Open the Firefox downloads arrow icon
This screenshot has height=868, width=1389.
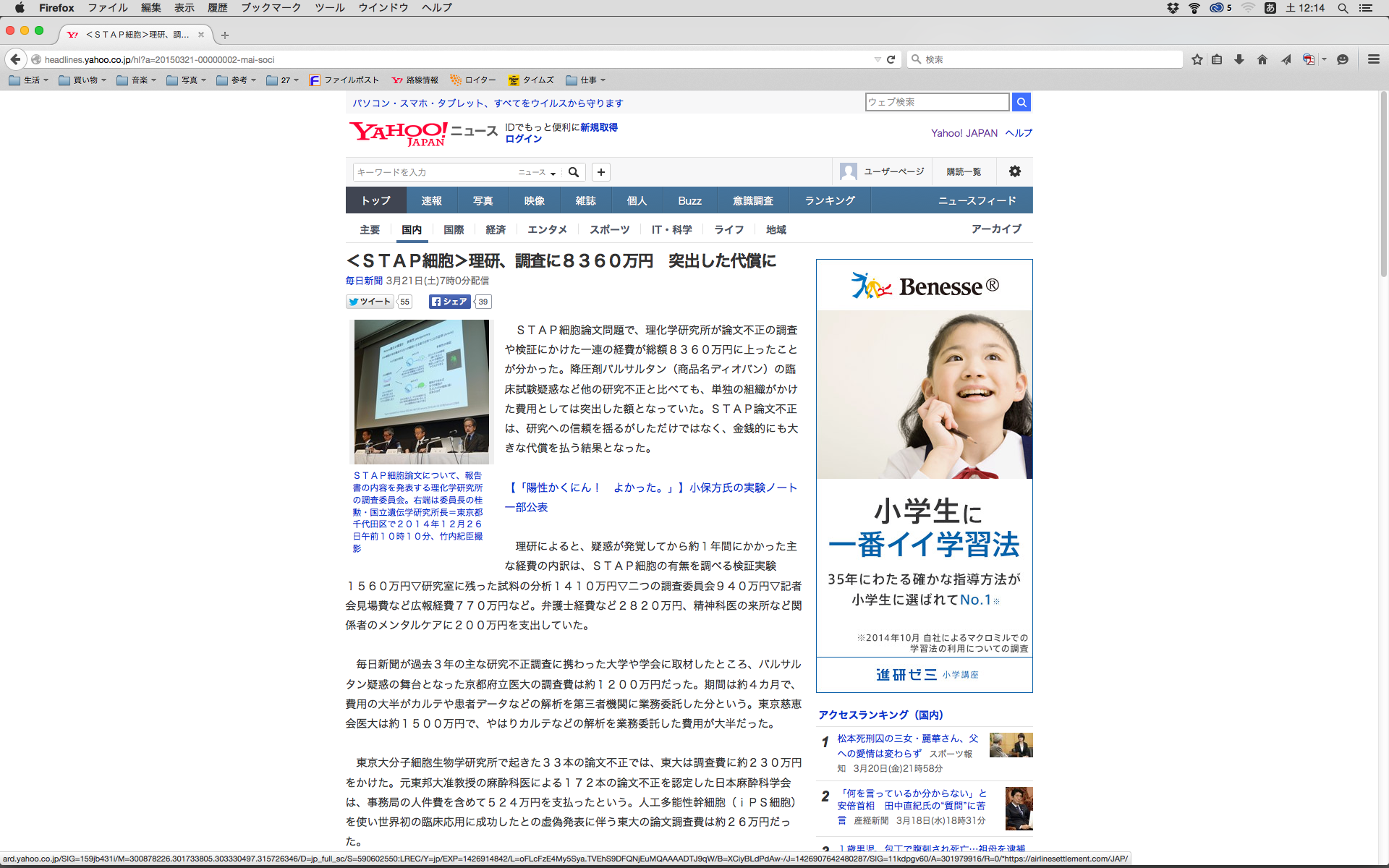1239,59
